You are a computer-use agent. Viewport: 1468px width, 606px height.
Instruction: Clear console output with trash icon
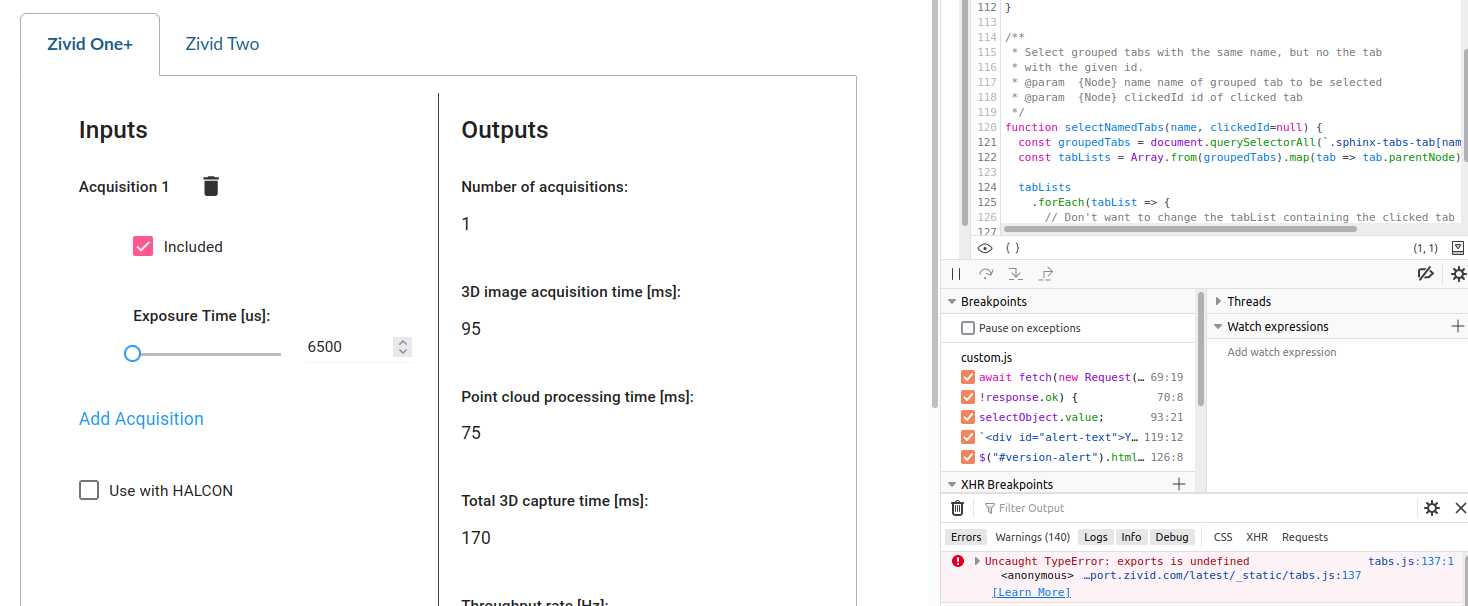coord(957,508)
